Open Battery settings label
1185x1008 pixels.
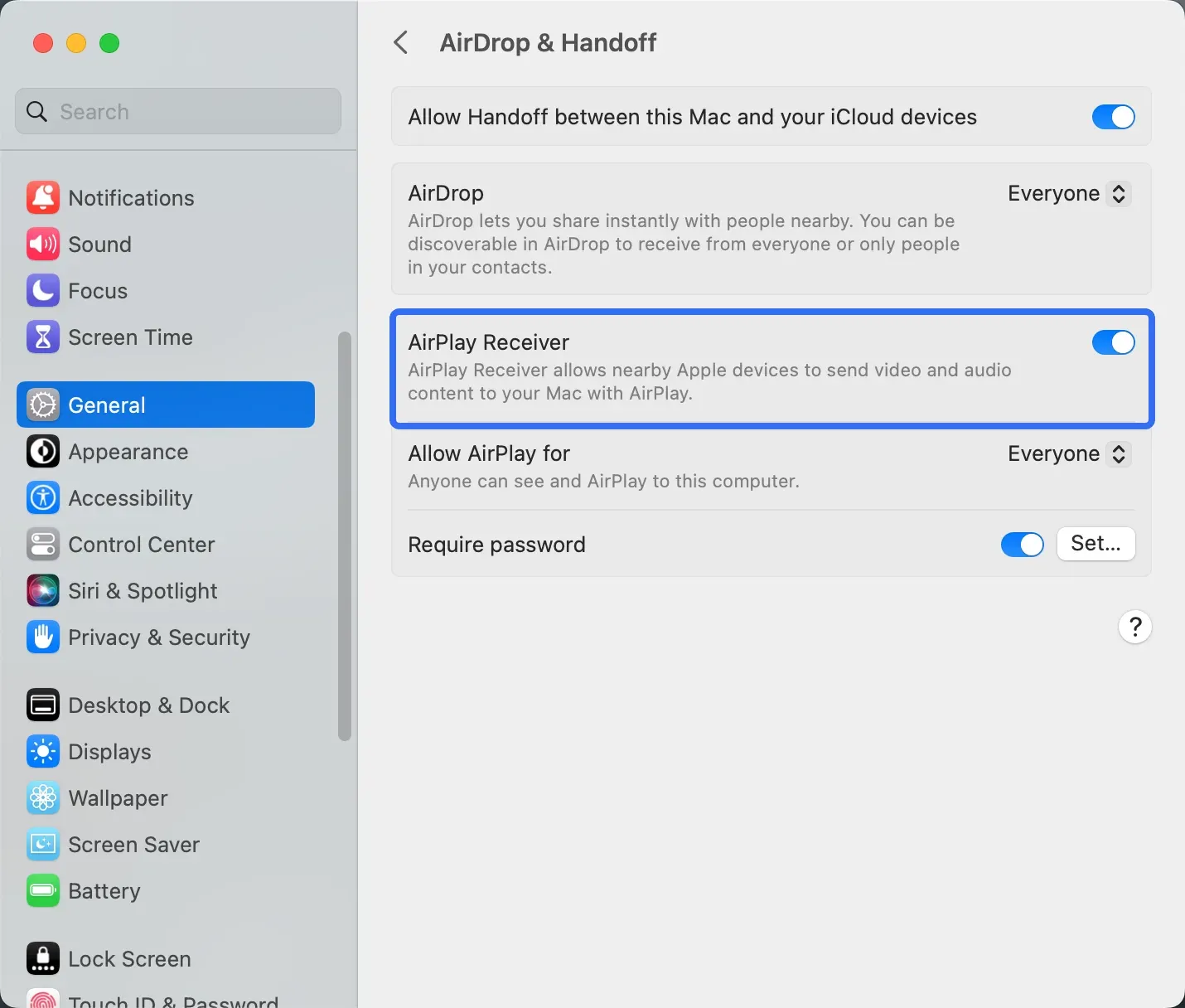104,891
